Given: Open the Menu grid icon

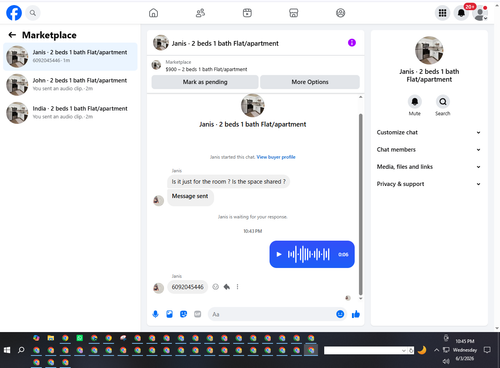Looking at the screenshot, I should point(442,13).
